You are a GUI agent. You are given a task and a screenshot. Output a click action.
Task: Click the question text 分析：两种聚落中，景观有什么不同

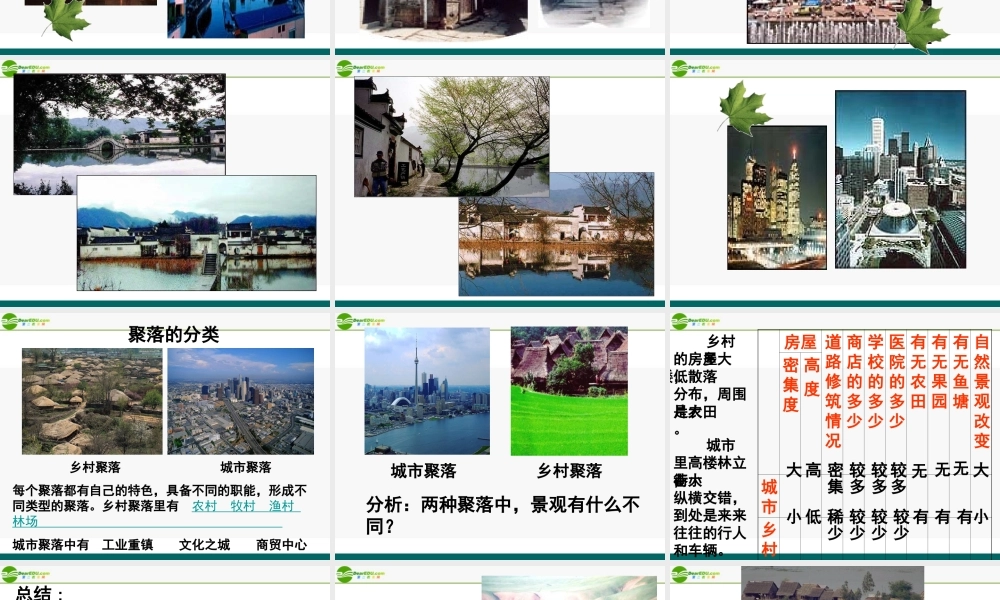click(x=503, y=515)
